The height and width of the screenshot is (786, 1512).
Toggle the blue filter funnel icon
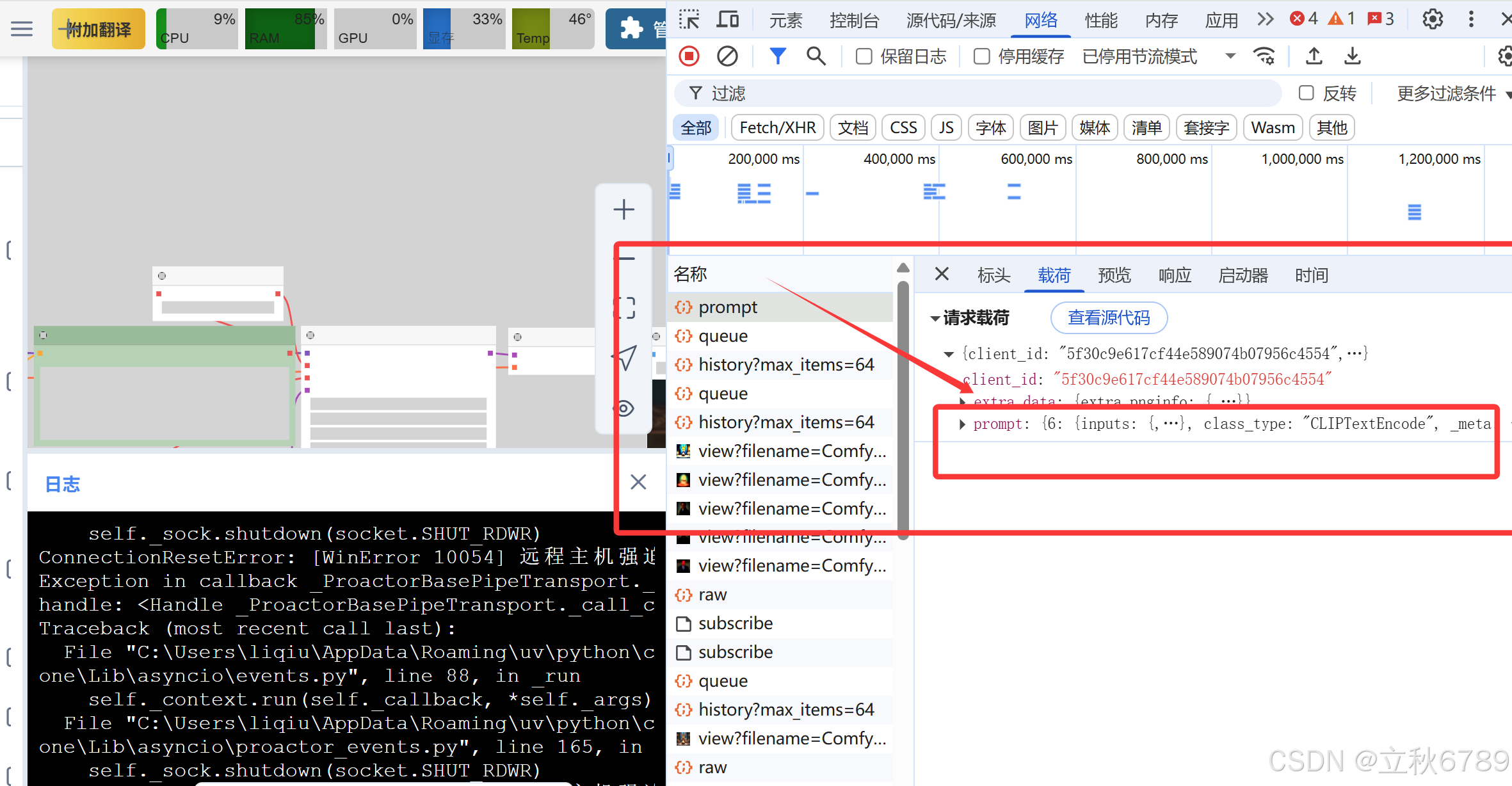pos(777,56)
